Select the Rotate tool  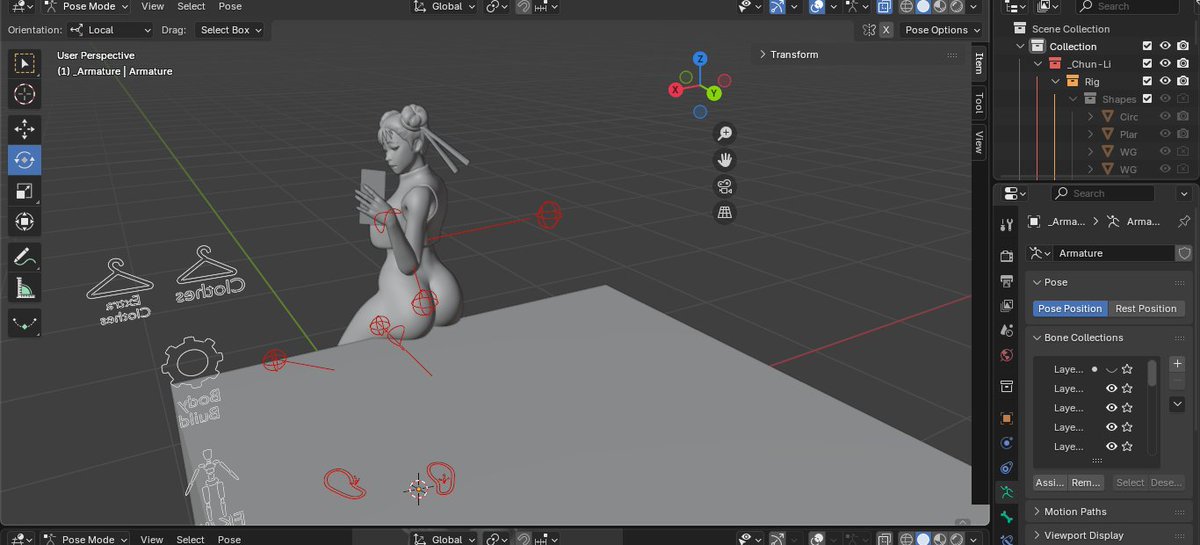point(25,159)
